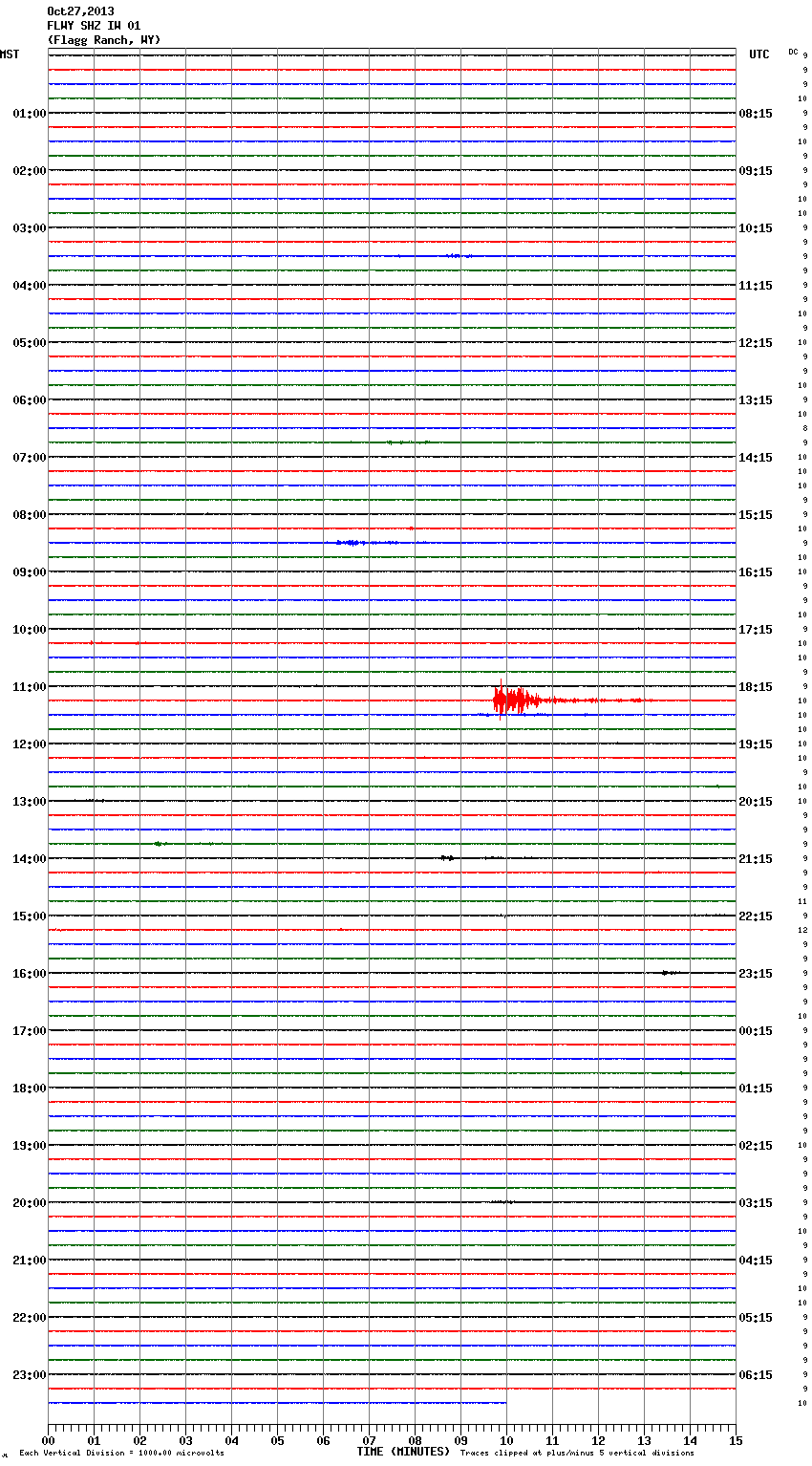This screenshot has height=1466, width=812.
Task: Select the 08:00 MST time label
Action: pos(30,515)
